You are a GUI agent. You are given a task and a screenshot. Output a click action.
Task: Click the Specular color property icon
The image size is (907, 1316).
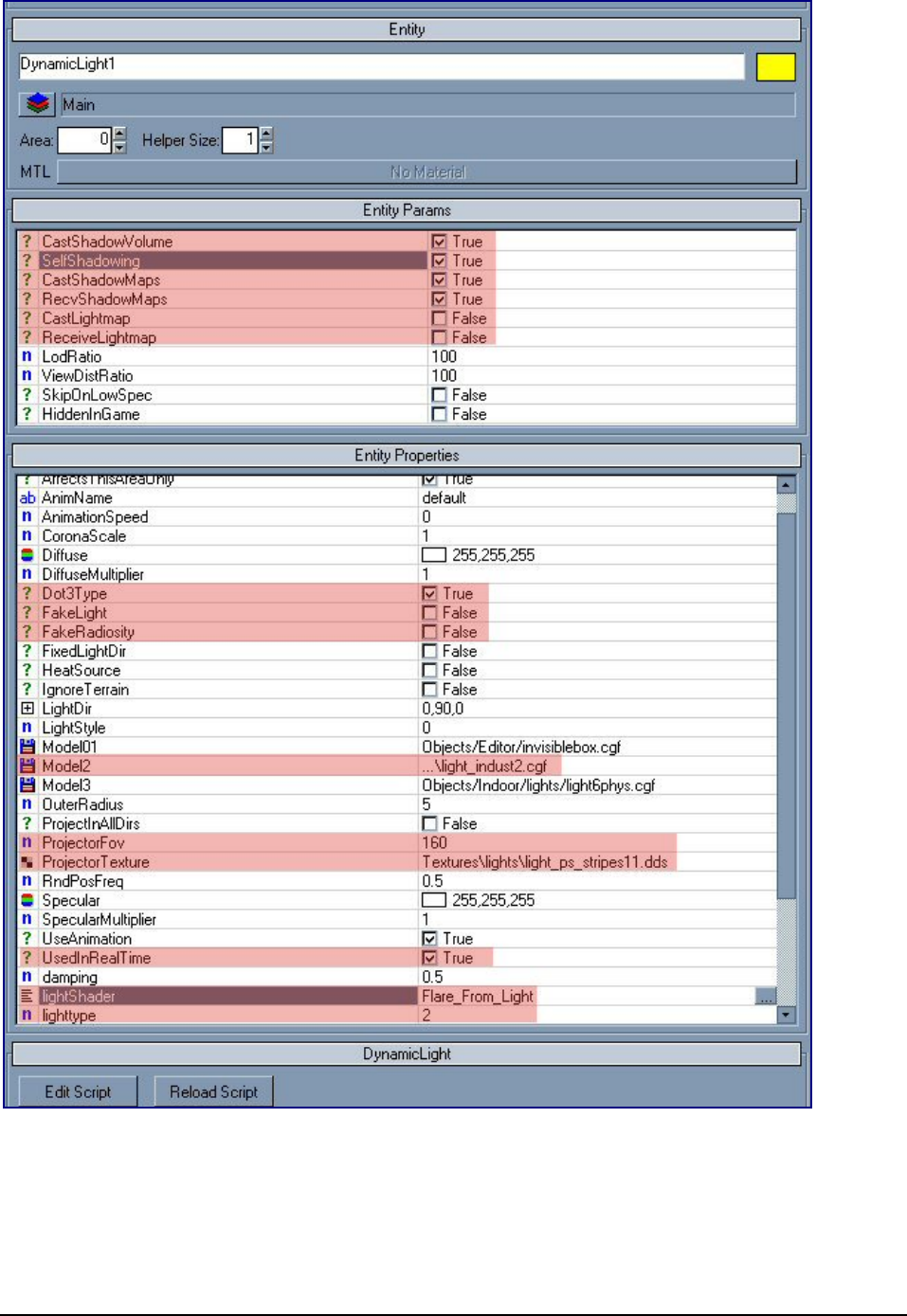coord(27,900)
